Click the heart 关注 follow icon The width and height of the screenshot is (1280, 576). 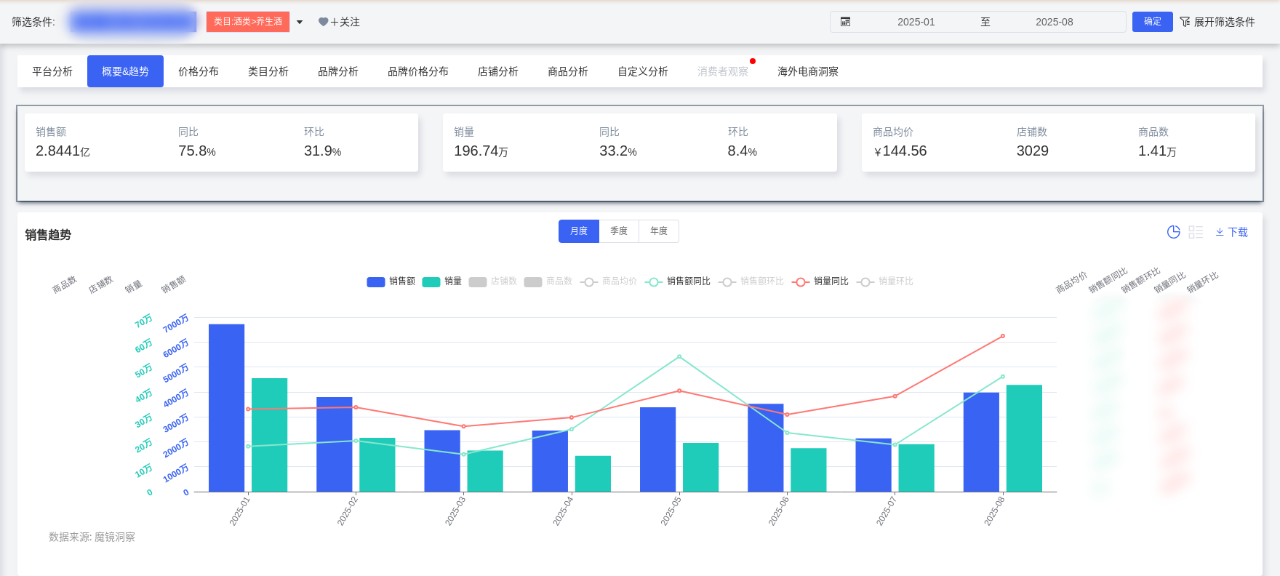323,22
